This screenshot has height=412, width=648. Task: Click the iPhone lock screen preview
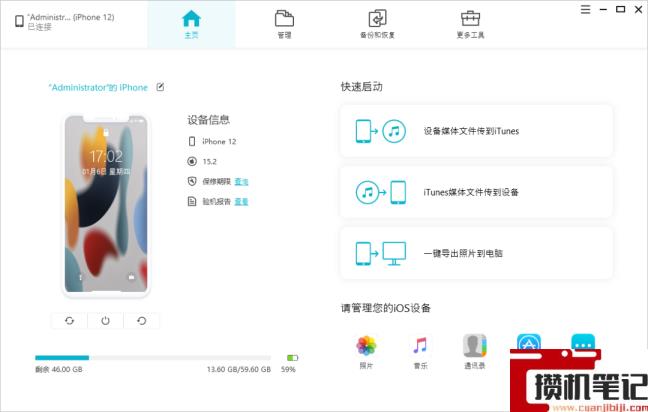point(106,205)
